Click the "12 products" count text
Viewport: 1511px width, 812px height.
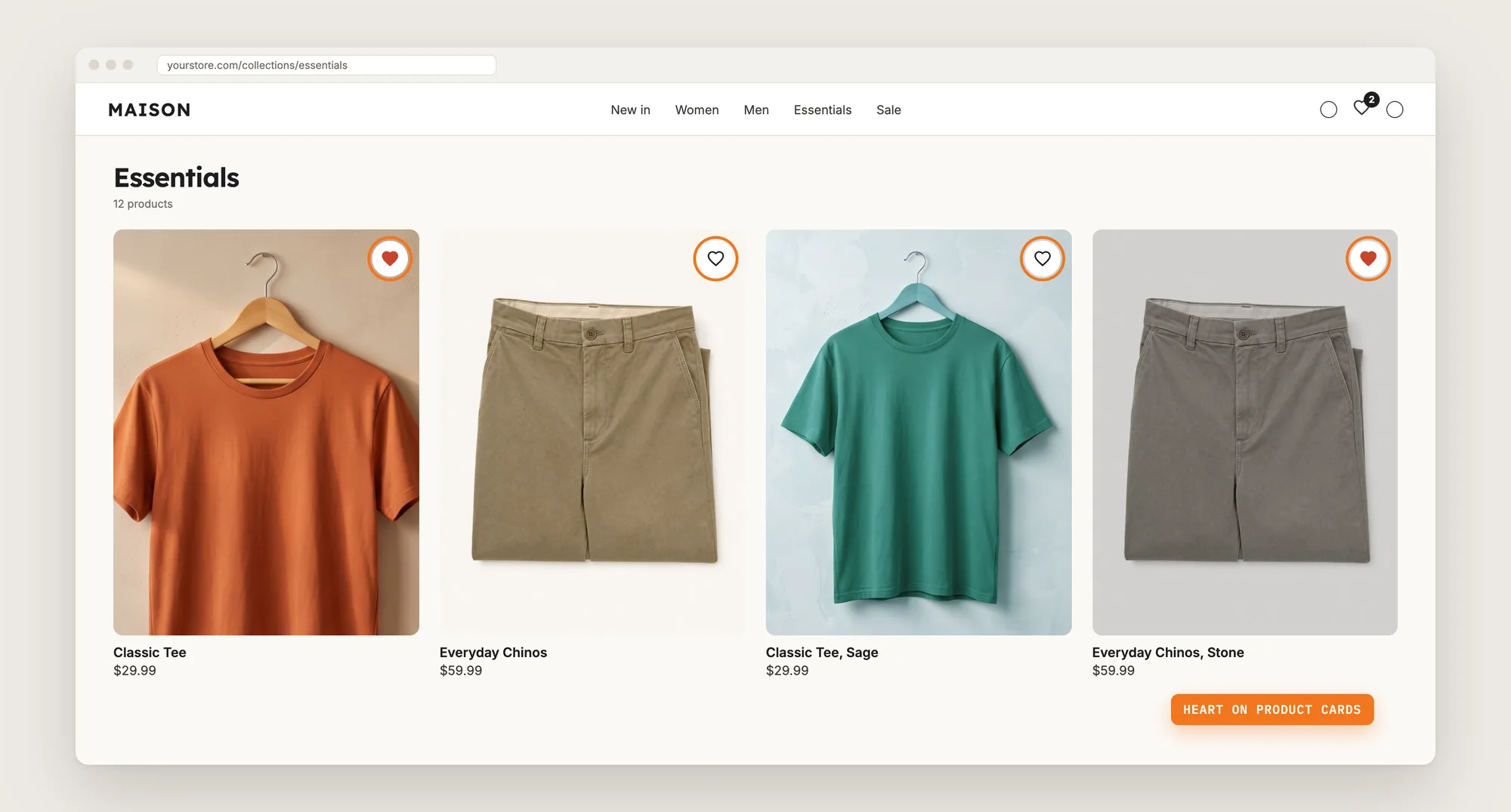pyautogui.click(x=143, y=204)
